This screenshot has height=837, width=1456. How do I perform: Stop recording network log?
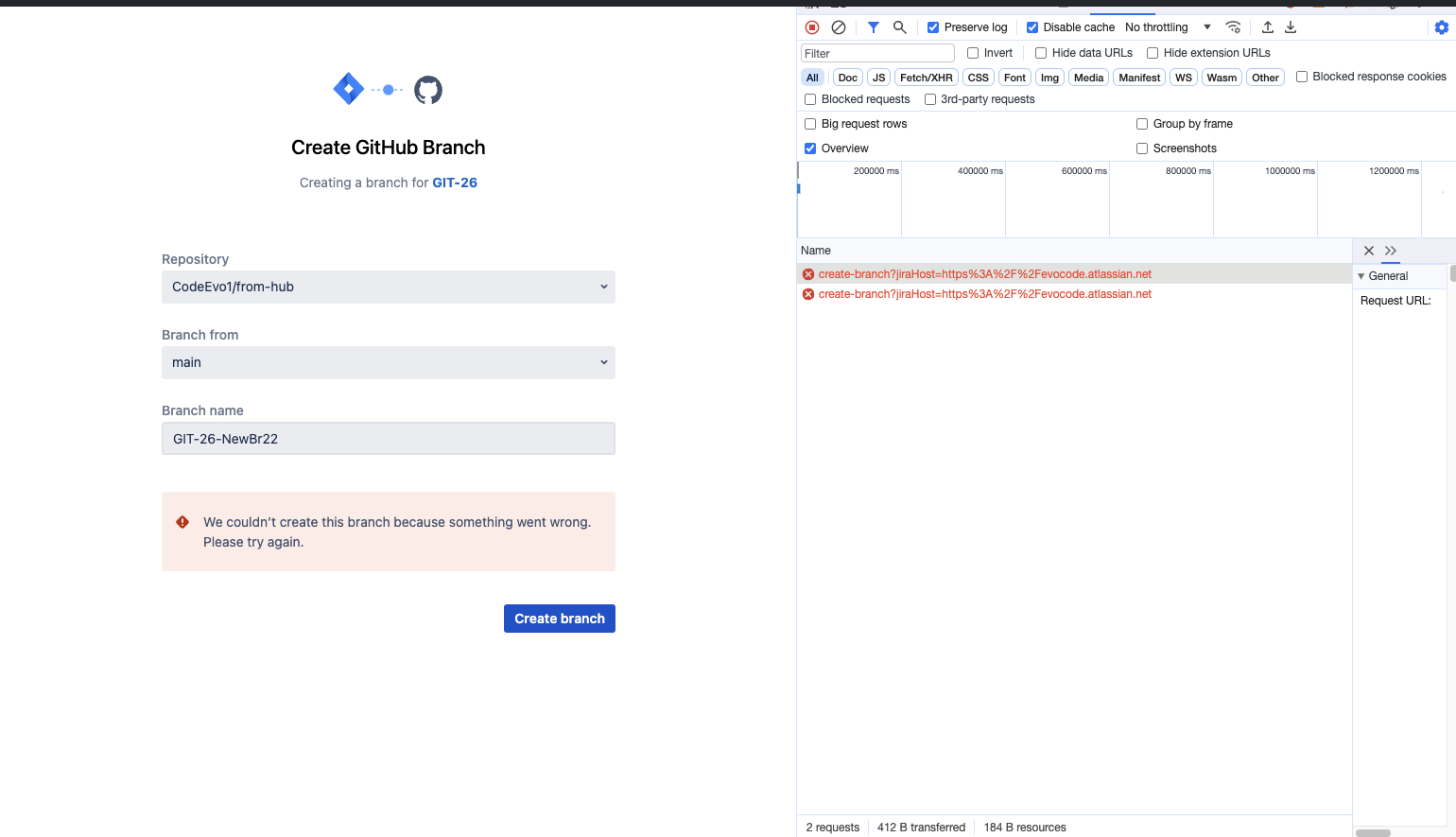coord(811,26)
